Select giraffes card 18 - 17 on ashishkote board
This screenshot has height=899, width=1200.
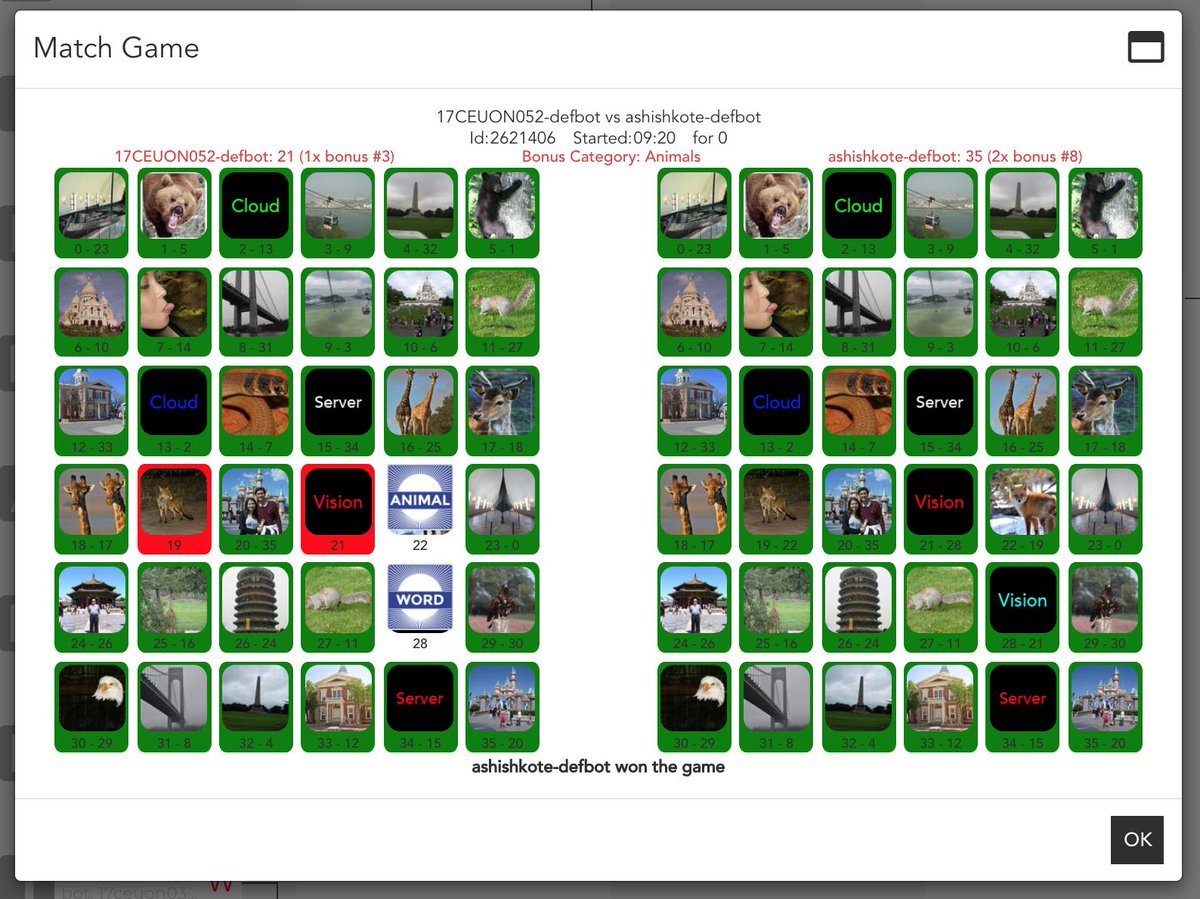(x=695, y=508)
